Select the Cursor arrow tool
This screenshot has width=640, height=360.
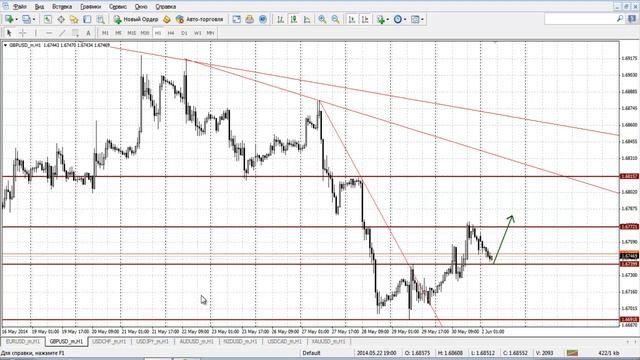click(9, 33)
